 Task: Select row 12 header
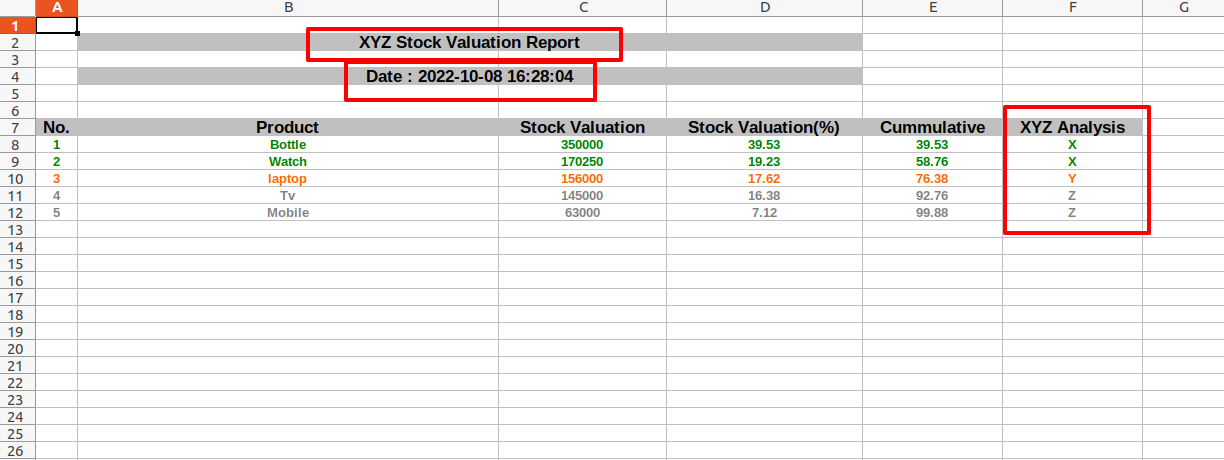(18, 213)
